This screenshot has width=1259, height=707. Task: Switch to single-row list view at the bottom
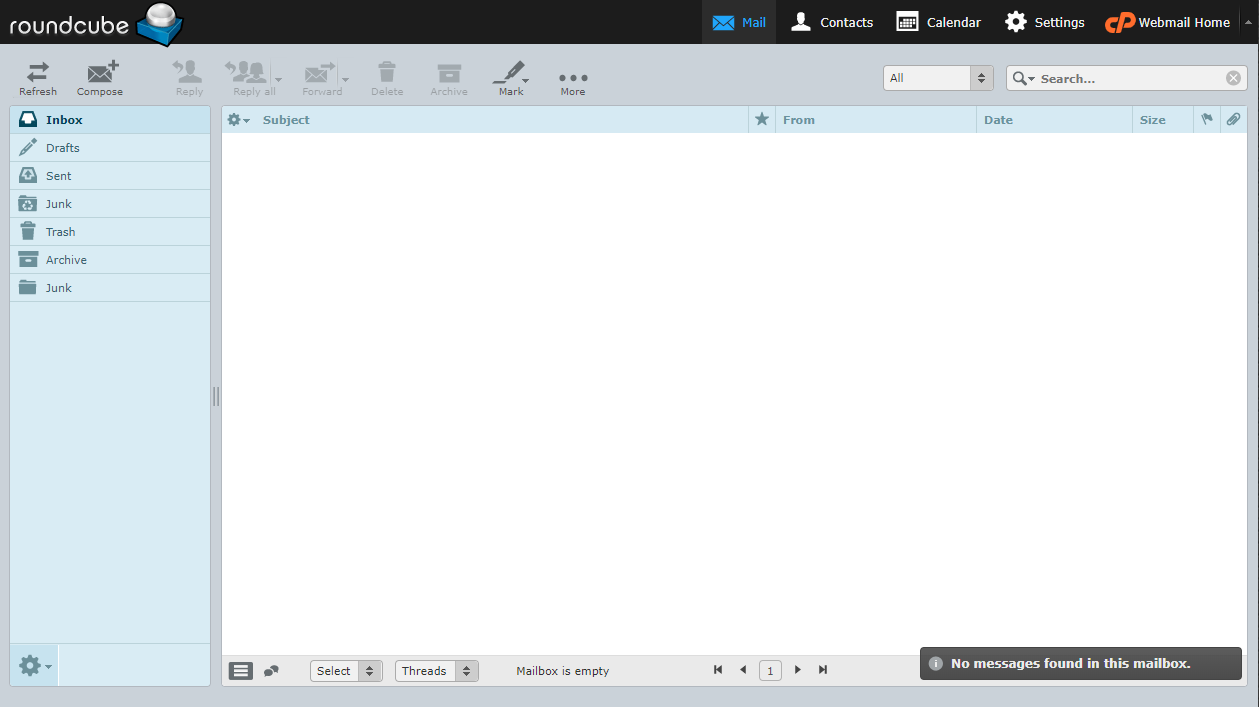pyautogui.click(x=240, y=670)
